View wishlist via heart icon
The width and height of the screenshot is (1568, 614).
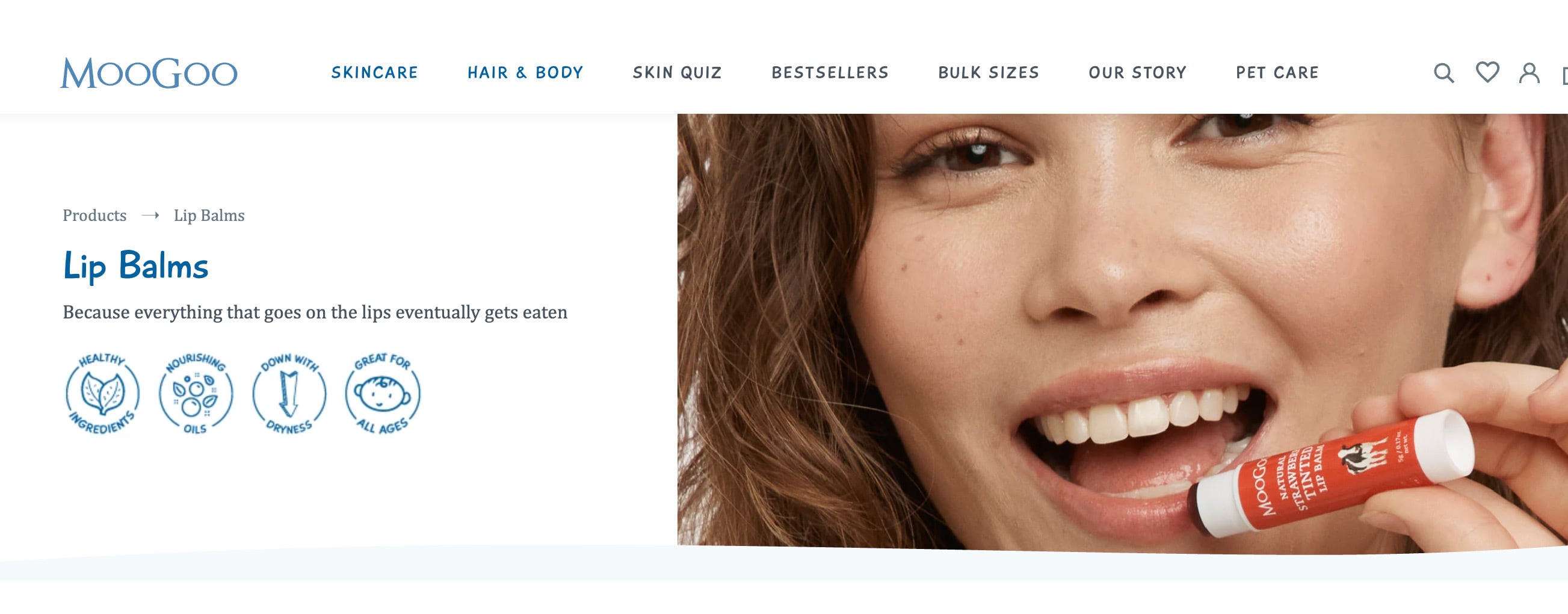1487,72
